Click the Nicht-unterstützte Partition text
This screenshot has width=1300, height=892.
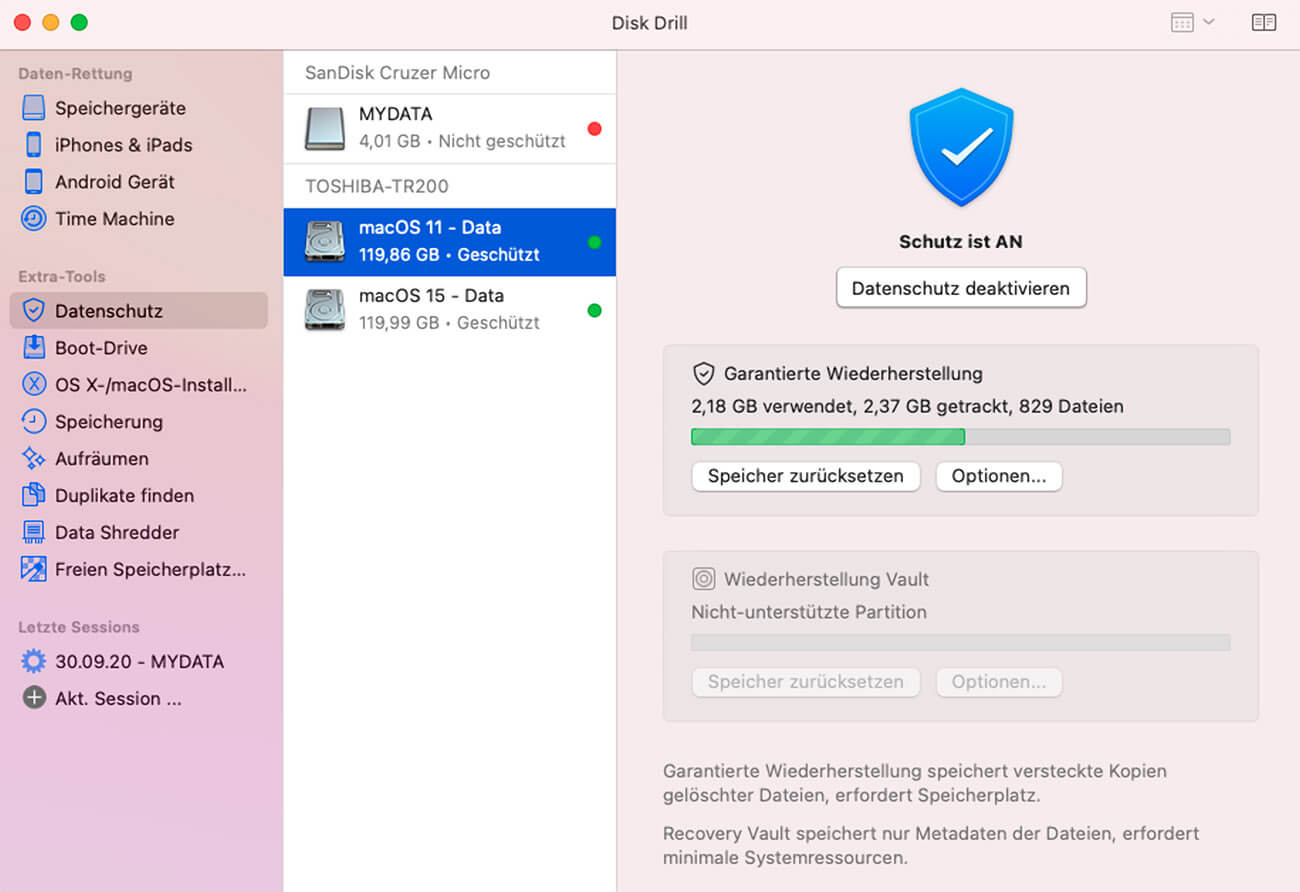click(x=809, y=612)
